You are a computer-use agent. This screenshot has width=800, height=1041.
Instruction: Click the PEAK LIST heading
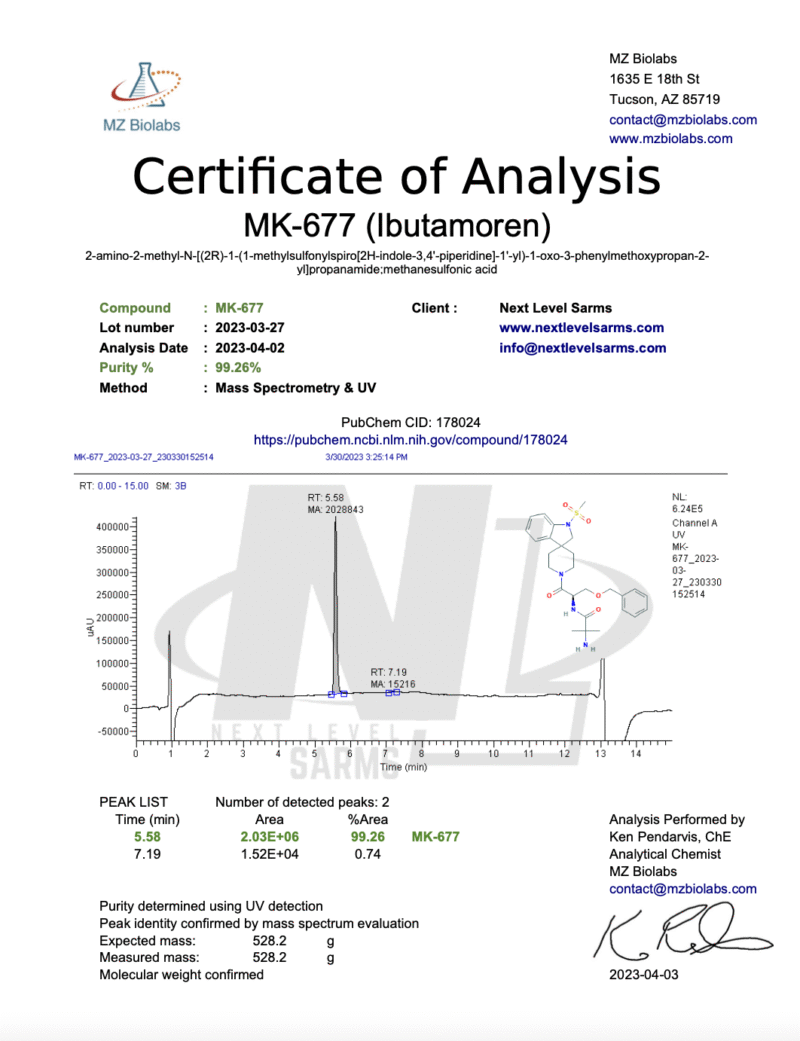click(x=133, y=802)
